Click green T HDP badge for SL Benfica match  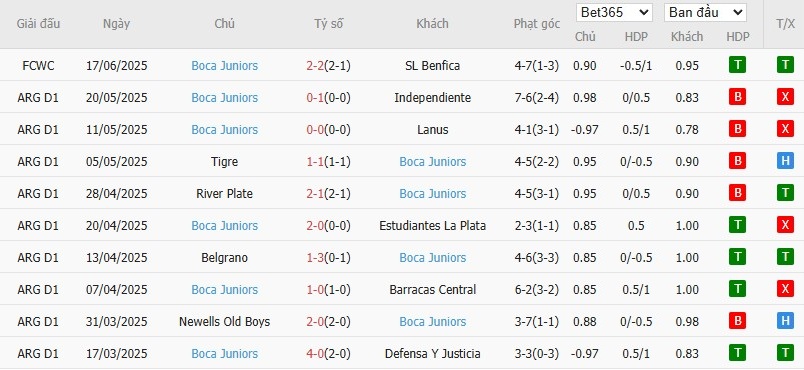pyautogui.click(x=737, y=65)
